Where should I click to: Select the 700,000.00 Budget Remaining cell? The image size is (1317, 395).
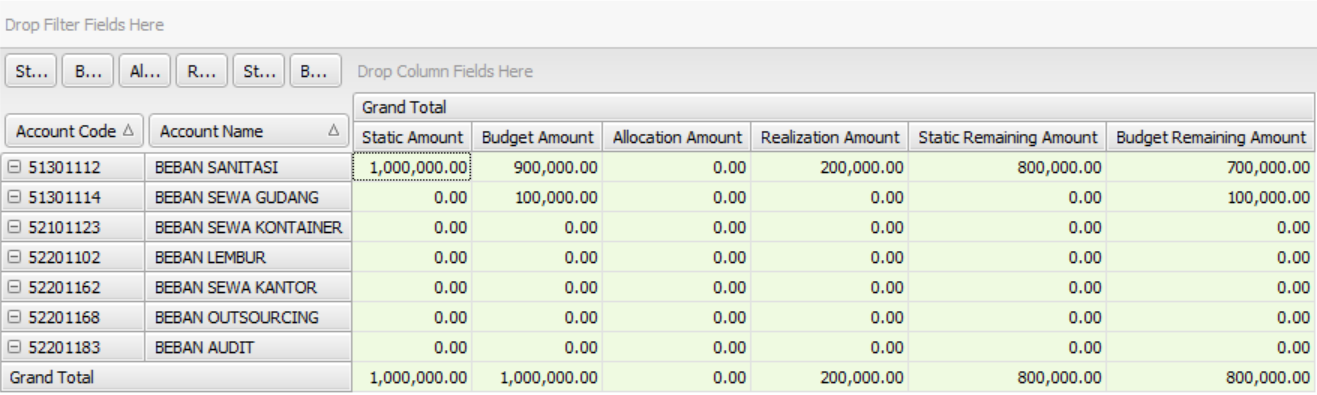tap(1211, 167)
